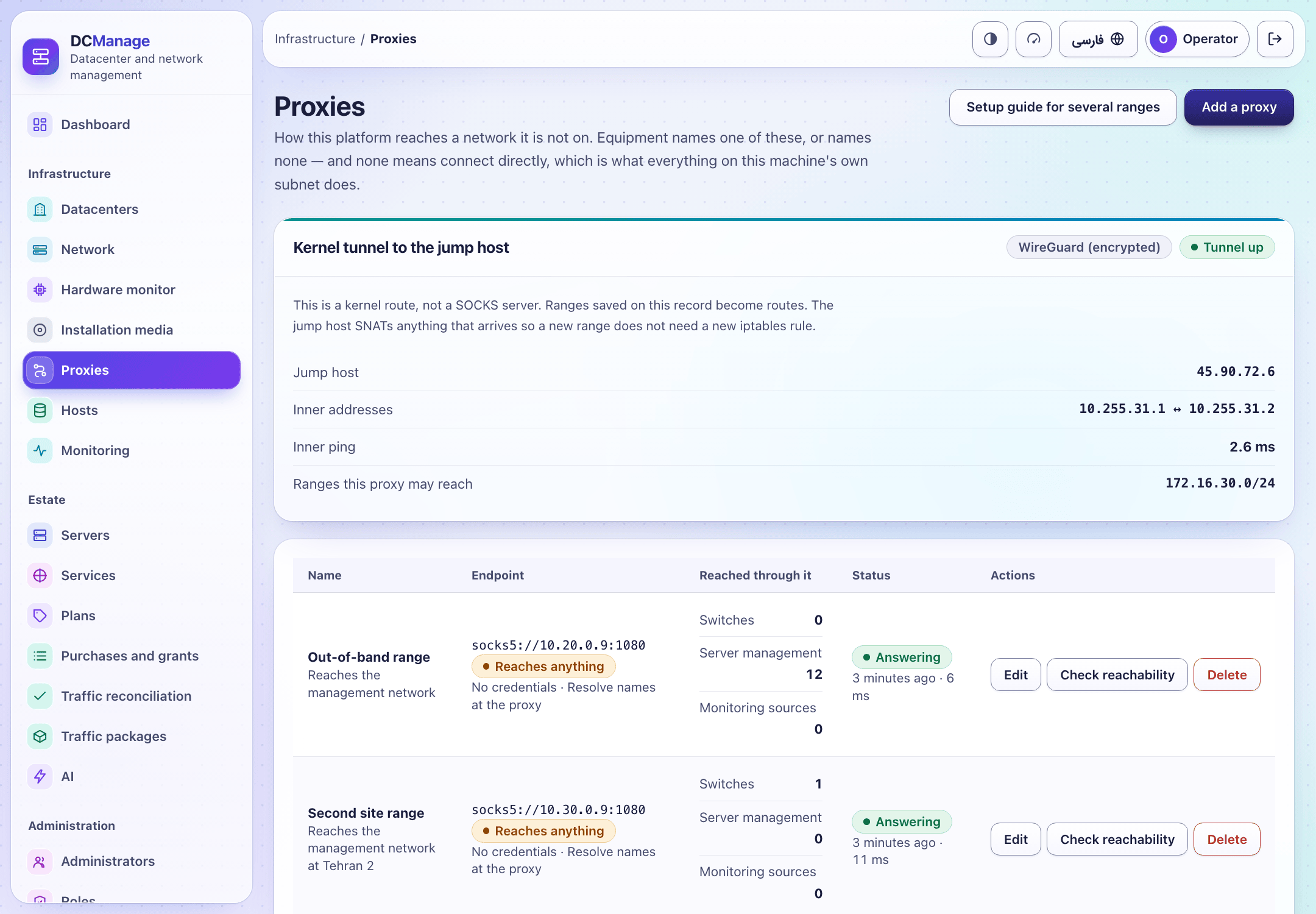
Task: Open Dashboard from the sidebar
Action: pos(132,125)
